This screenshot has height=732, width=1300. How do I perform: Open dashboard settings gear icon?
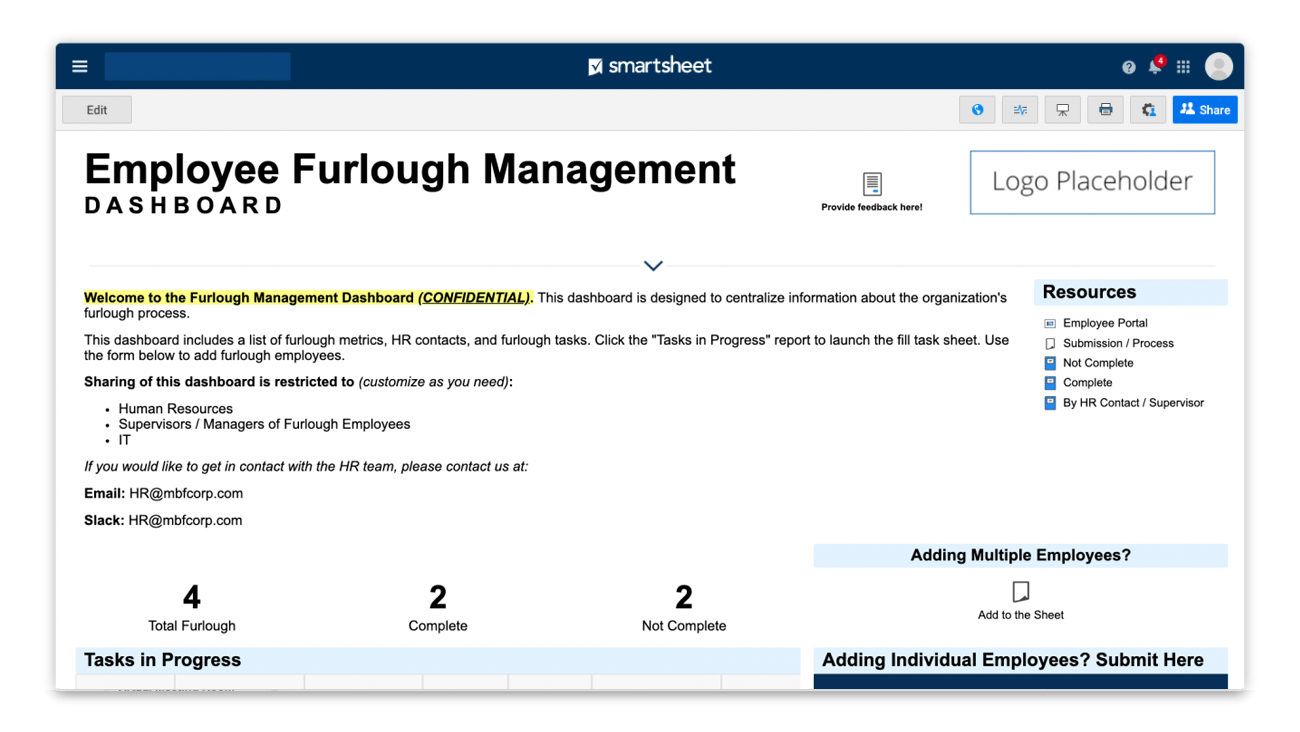[x=1148, y=110]
